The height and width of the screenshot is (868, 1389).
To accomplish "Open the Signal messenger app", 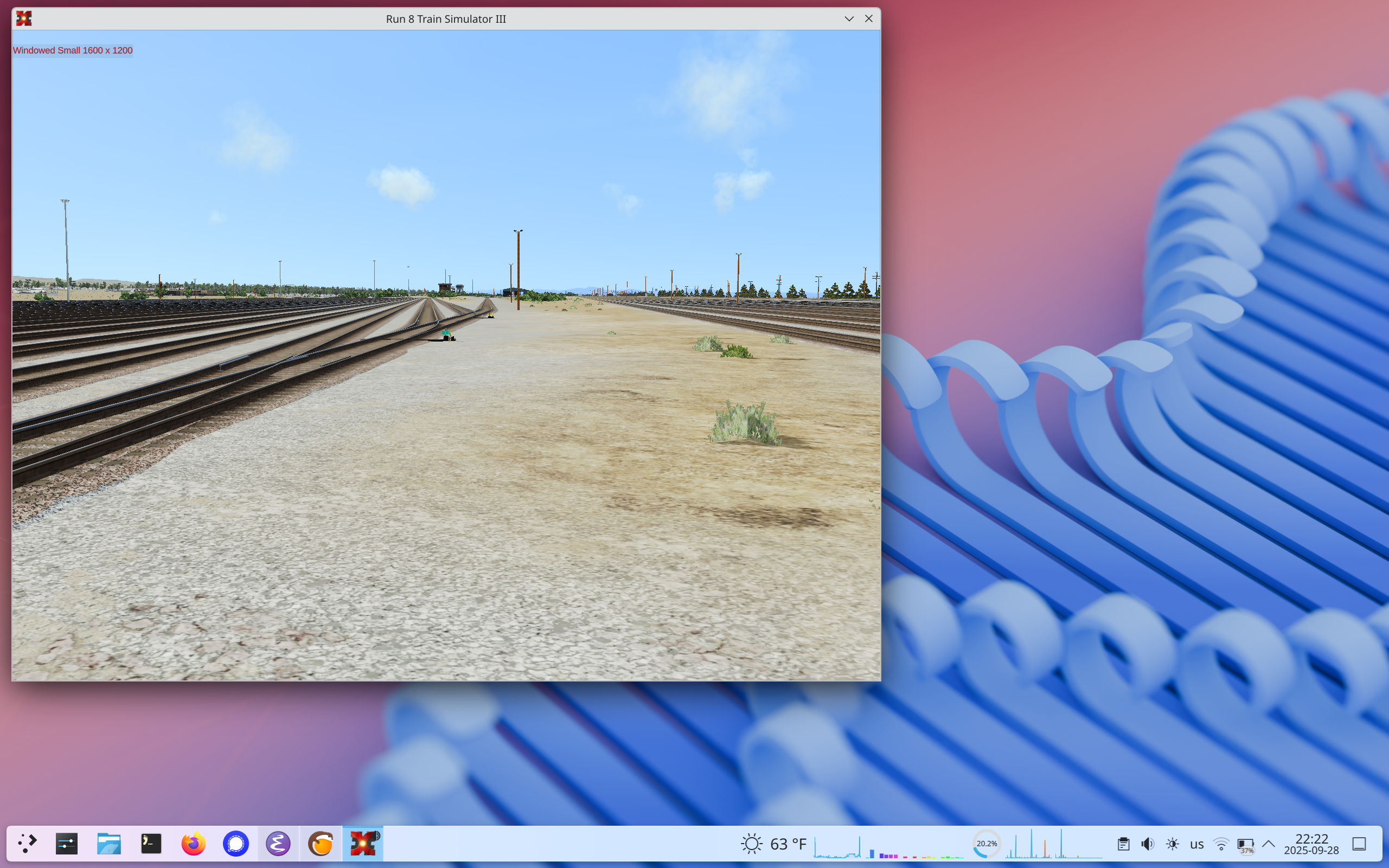I will tap(236, 844).
